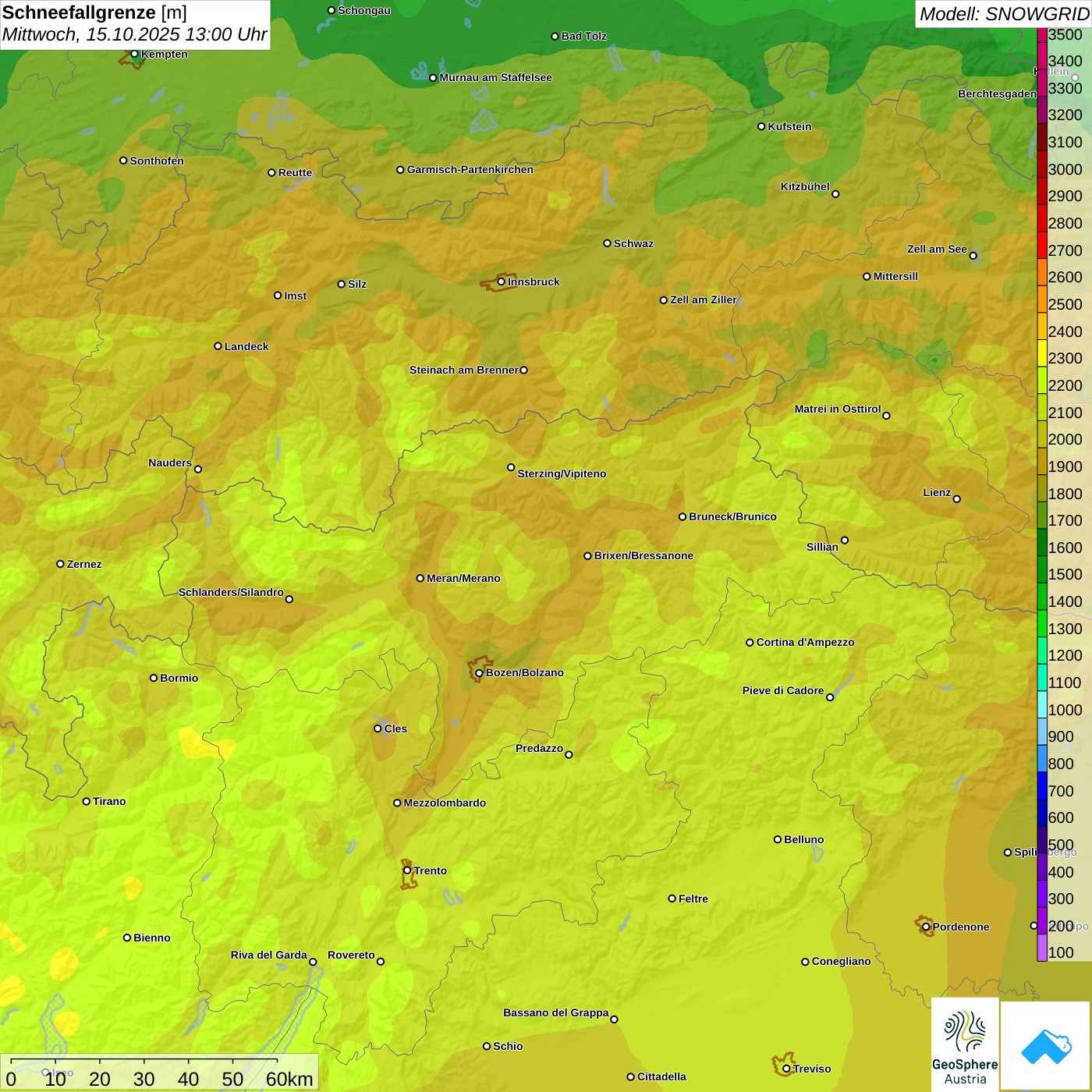Select the Lienz location marker circle
This screenshot has height=1092, width=1092.
point(957,499)
